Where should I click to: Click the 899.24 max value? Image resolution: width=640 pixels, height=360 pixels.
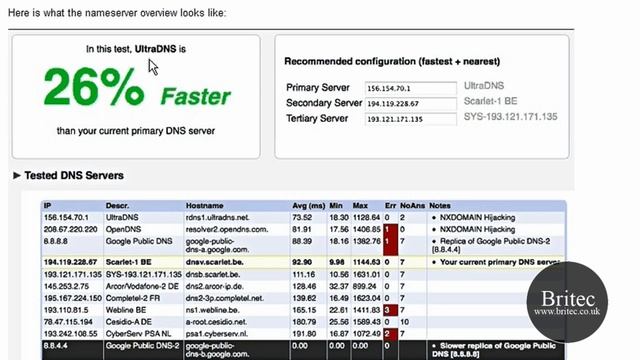click(364, 287)
